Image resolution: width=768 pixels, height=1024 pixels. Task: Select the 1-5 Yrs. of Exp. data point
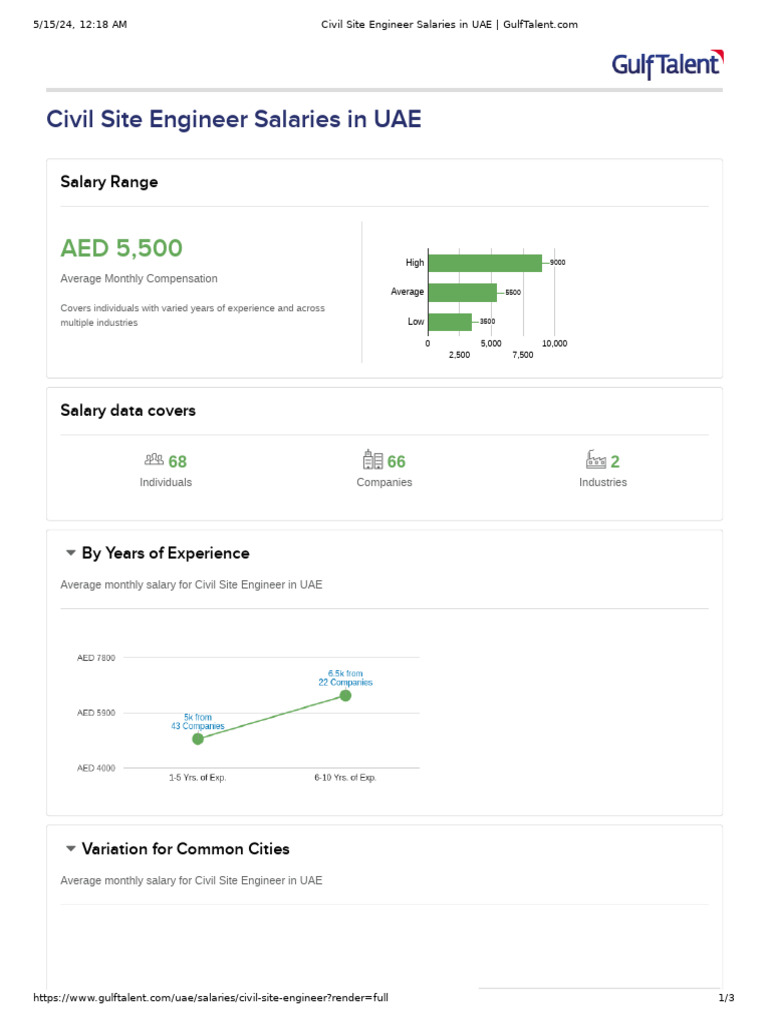click(x=198, y=739)
